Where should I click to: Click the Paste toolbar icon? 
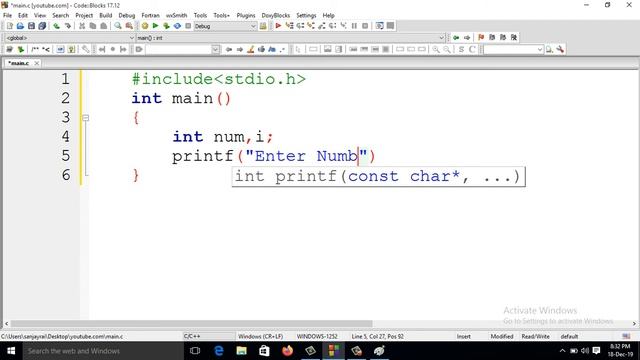(104, 26)
